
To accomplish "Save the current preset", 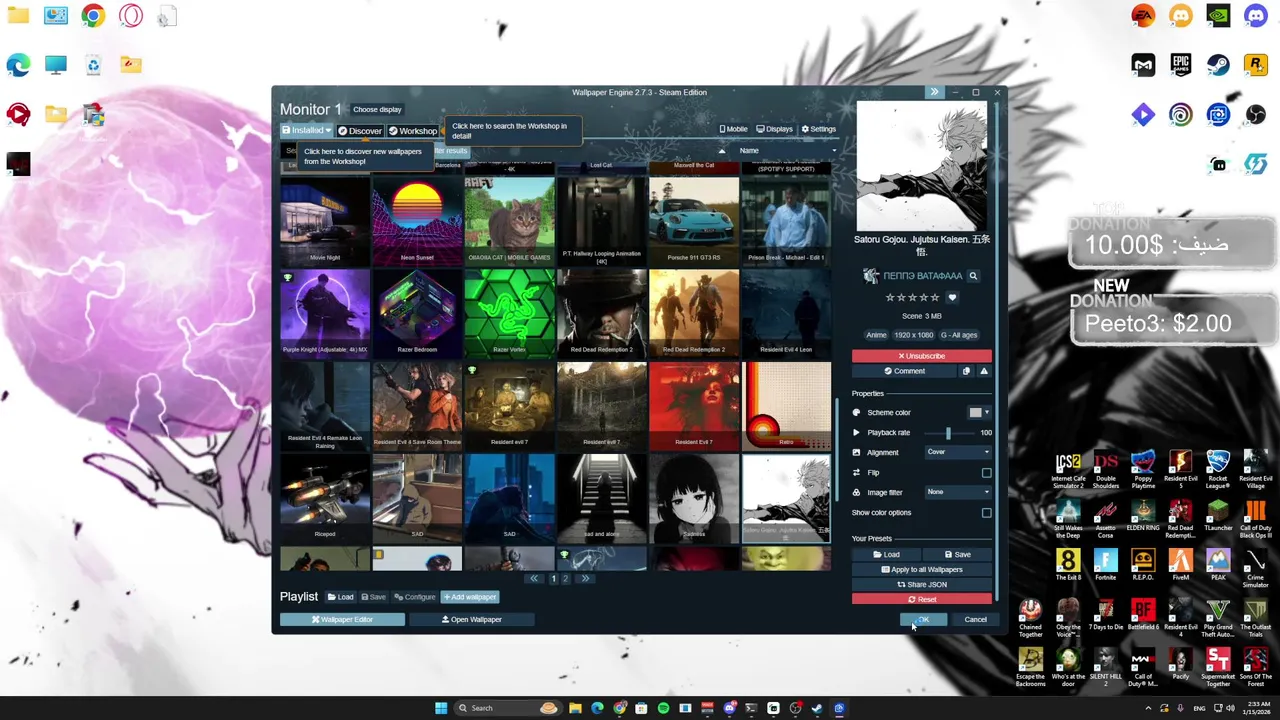I will pos(957,554).
